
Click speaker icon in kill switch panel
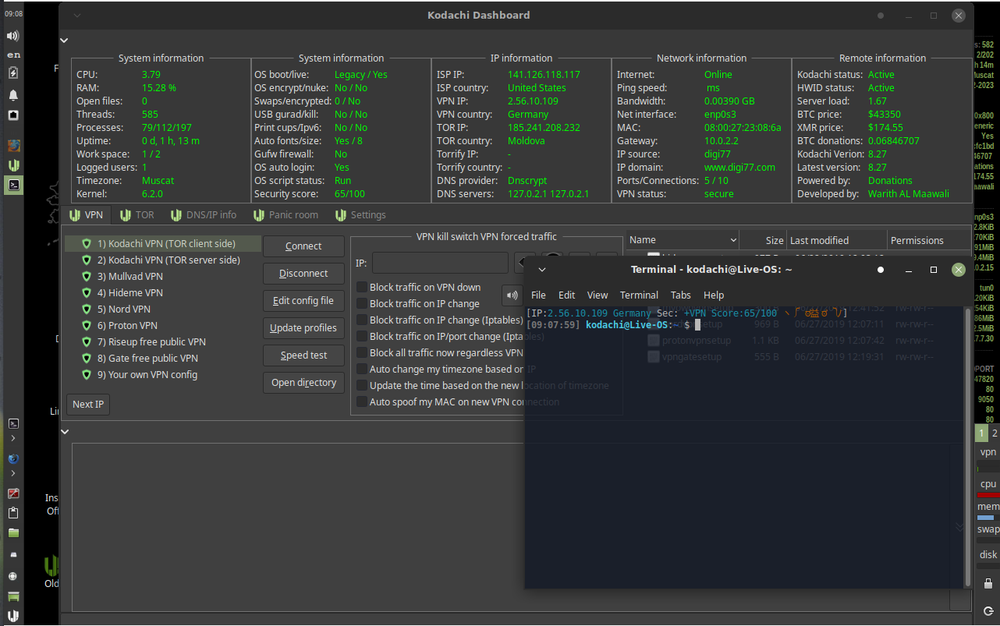[x=512, y=295]
